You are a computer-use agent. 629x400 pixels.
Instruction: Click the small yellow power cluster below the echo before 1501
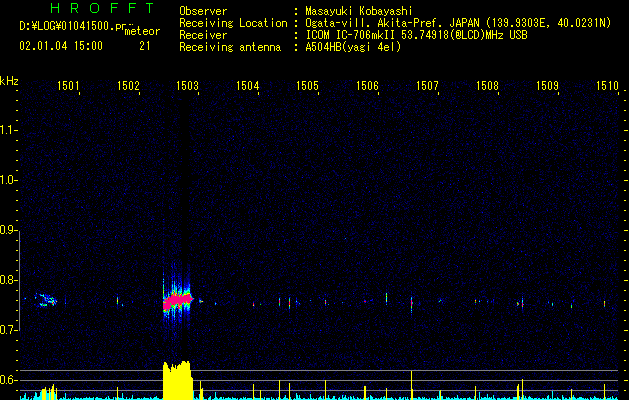click(49, 392)
